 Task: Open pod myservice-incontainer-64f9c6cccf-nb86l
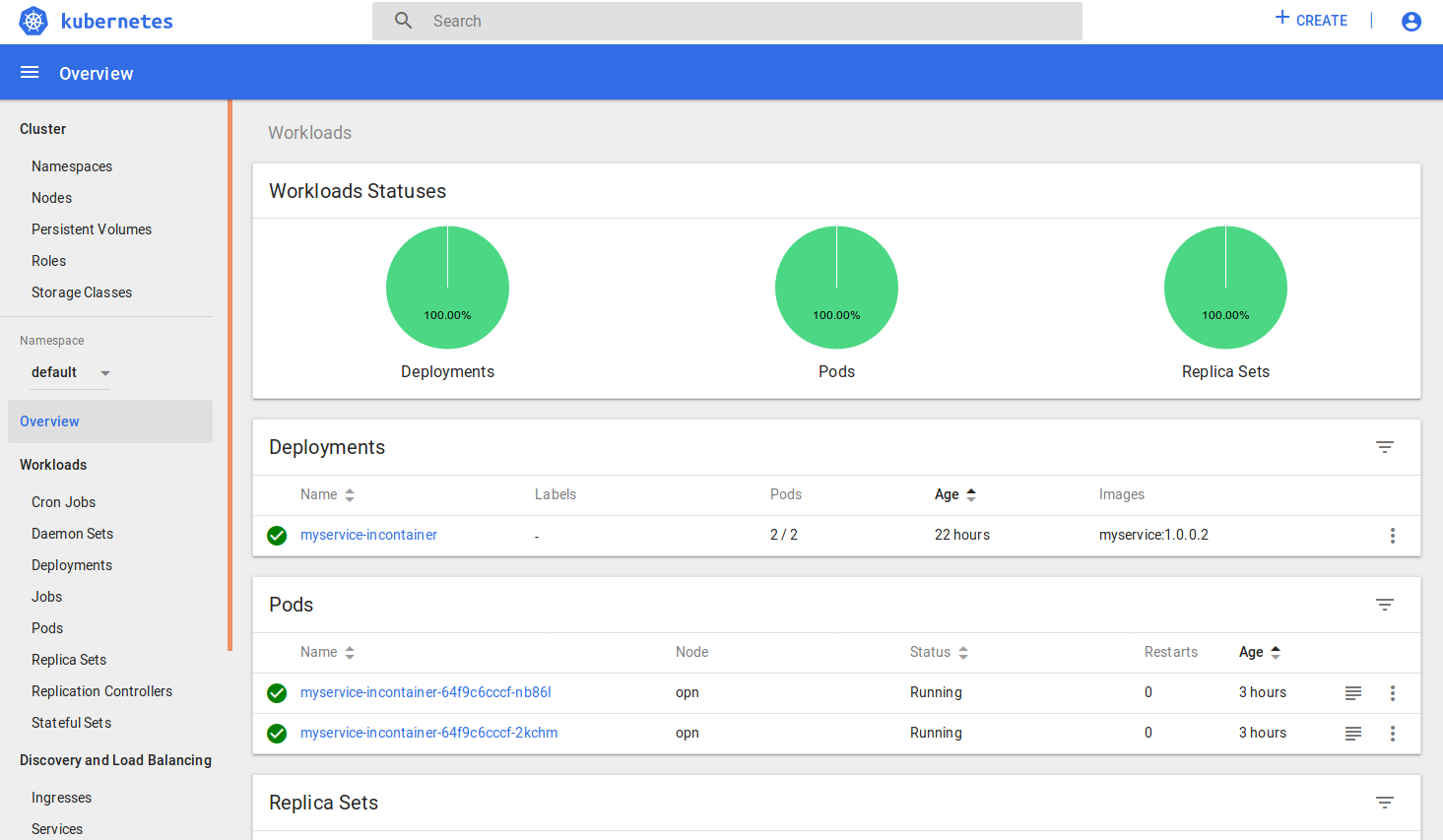pyautogui.click(x=426, y=692)
